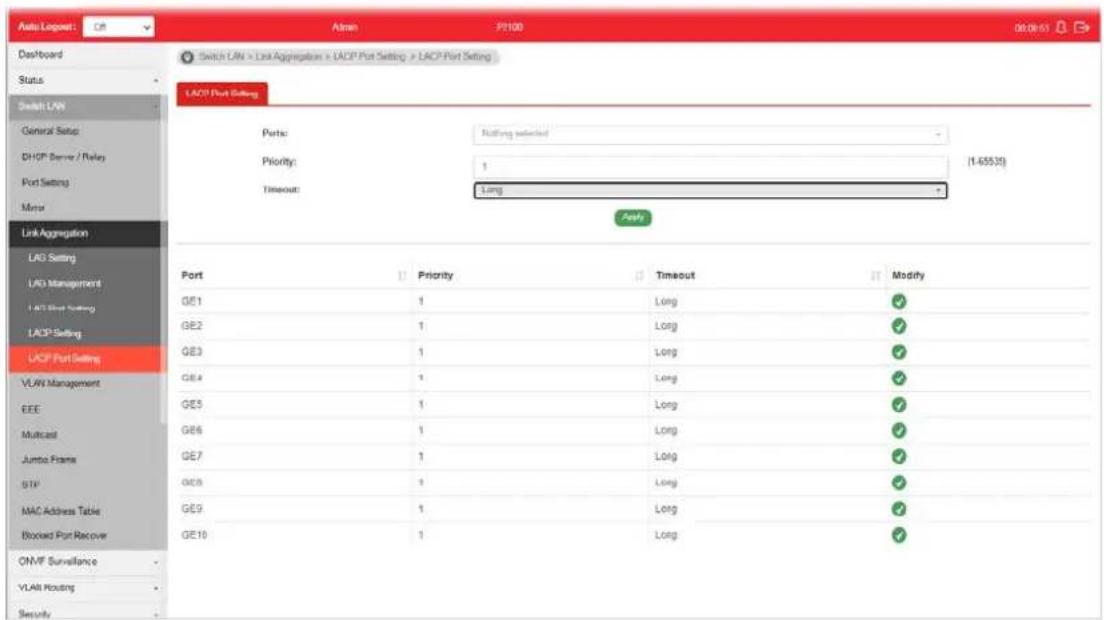1104x620 pixels.
Task: Sort table by Port column arrows
Action: (402, 276)
